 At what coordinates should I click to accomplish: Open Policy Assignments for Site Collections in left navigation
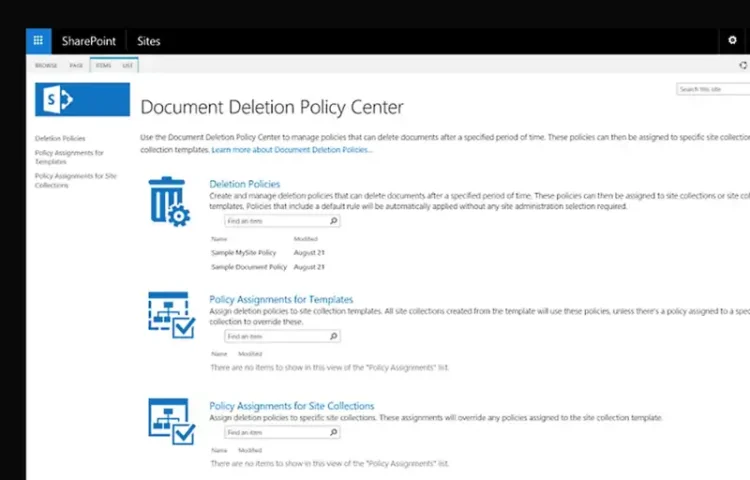76,180
